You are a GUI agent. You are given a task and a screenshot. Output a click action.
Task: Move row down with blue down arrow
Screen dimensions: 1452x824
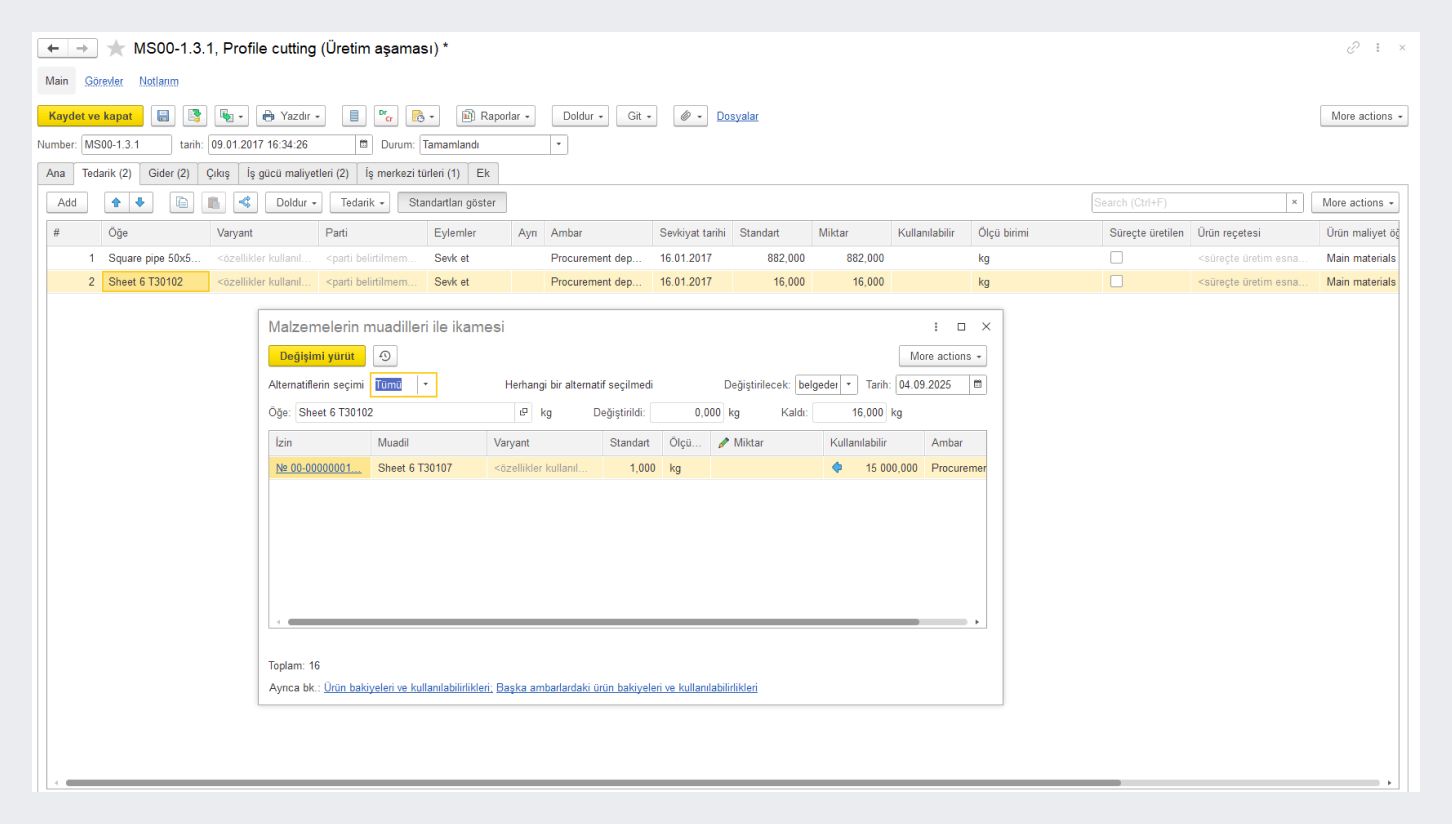[139, 203]
